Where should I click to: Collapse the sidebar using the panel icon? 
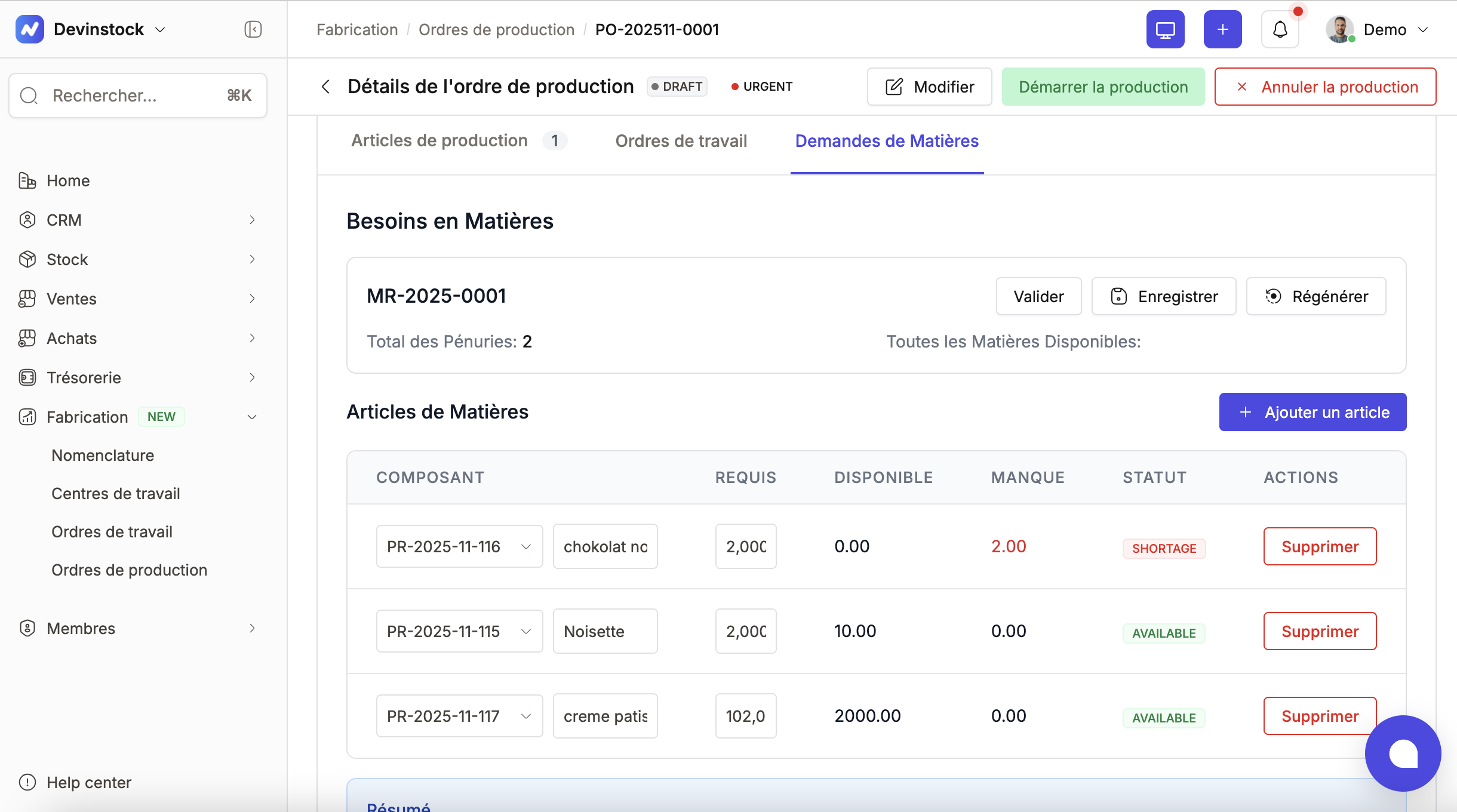point(253,29)
